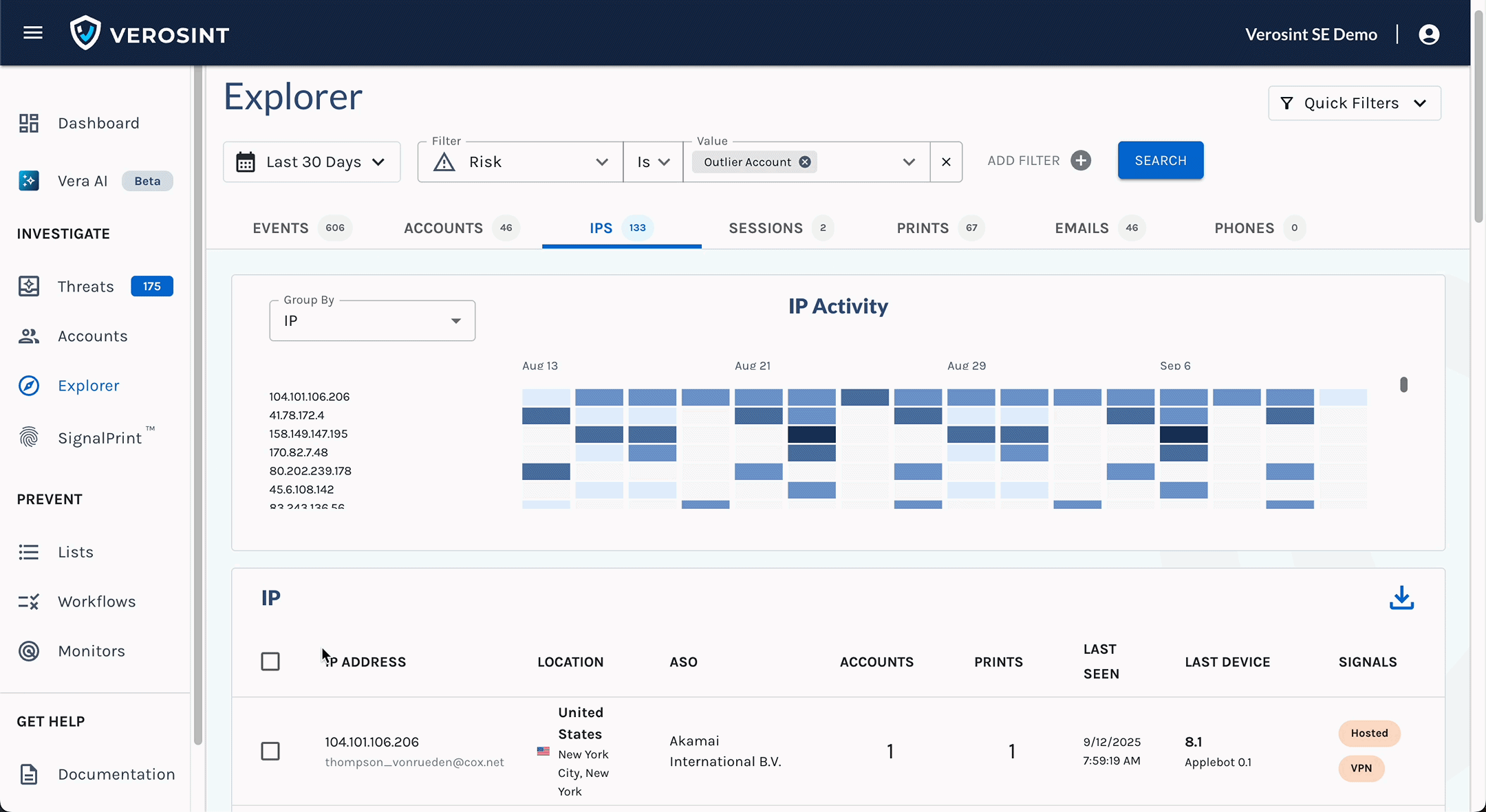
Task: Click the Add Filter plus icon
Action: [x=1081, y=161]
